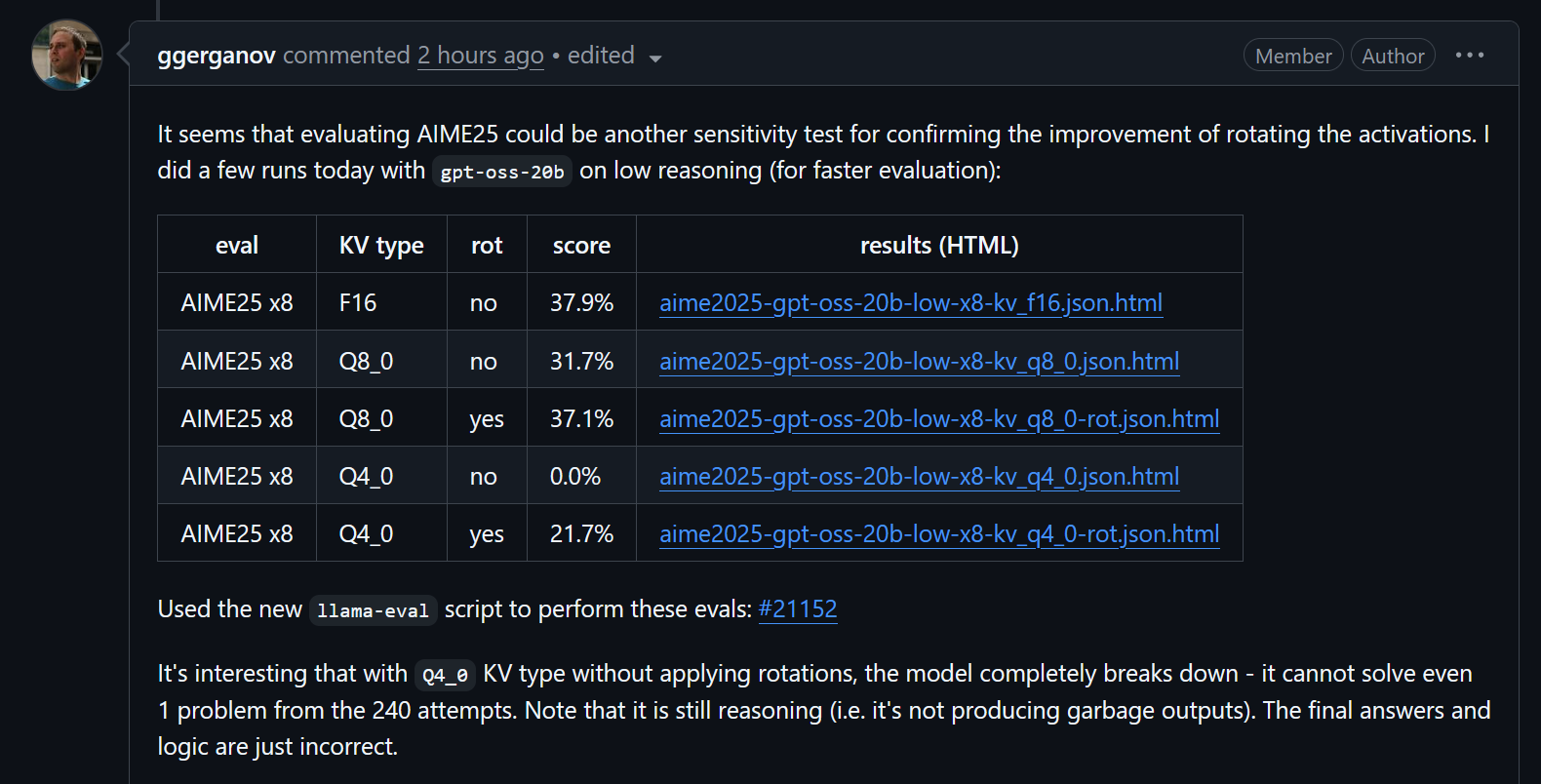Open the ggerganov username link

coord(217,56)
